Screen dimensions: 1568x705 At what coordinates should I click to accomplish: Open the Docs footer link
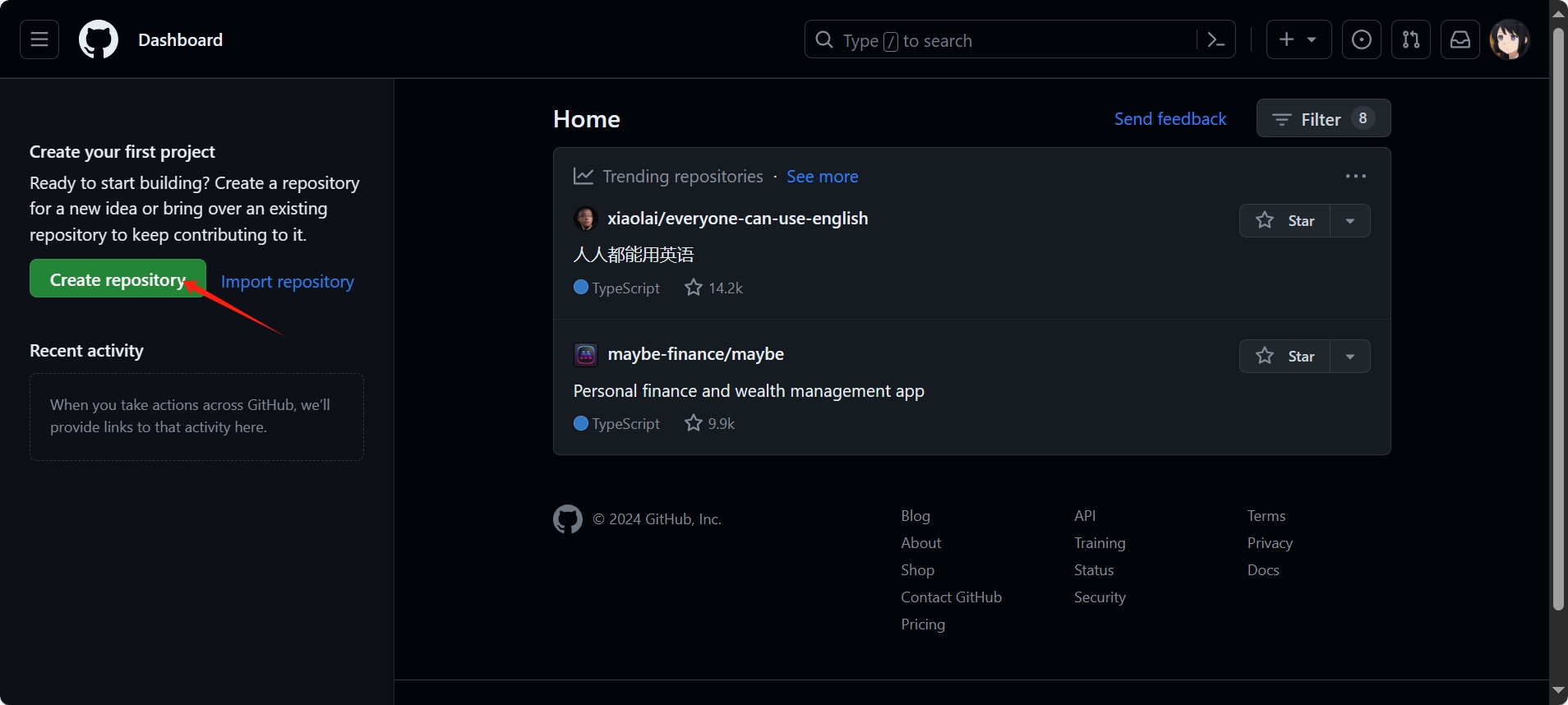pos(1263,570)
